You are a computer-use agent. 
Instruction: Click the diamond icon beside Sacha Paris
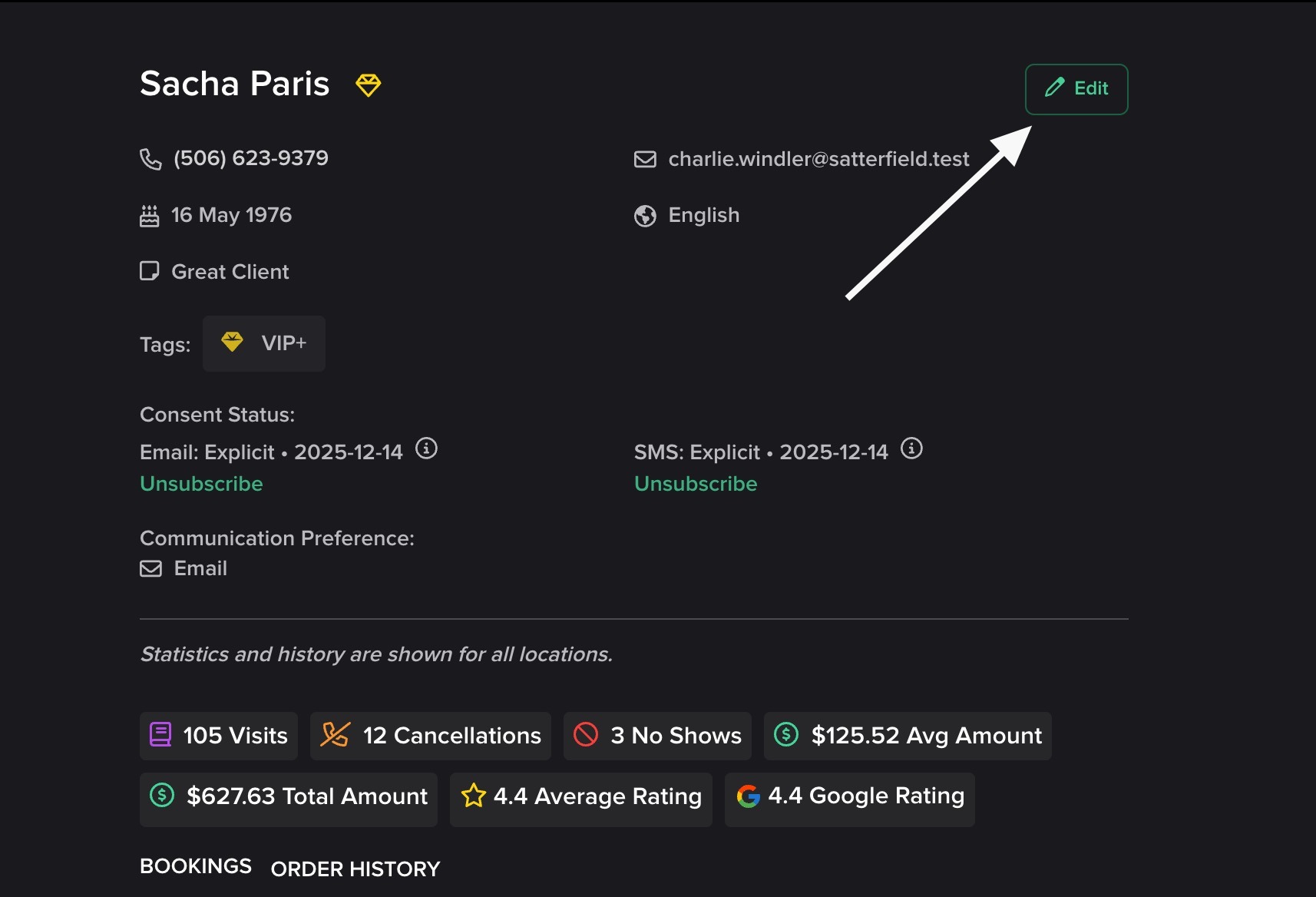(x=368, y=84)
